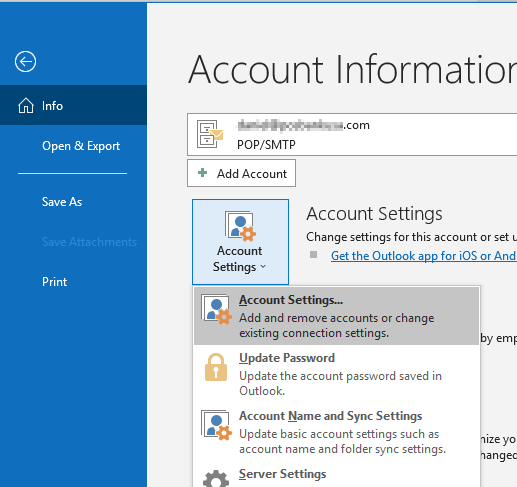This screenshot has height=487, width=517.
Task: Choose Account Settings... menu entry
Action: (x=337, y=316)
